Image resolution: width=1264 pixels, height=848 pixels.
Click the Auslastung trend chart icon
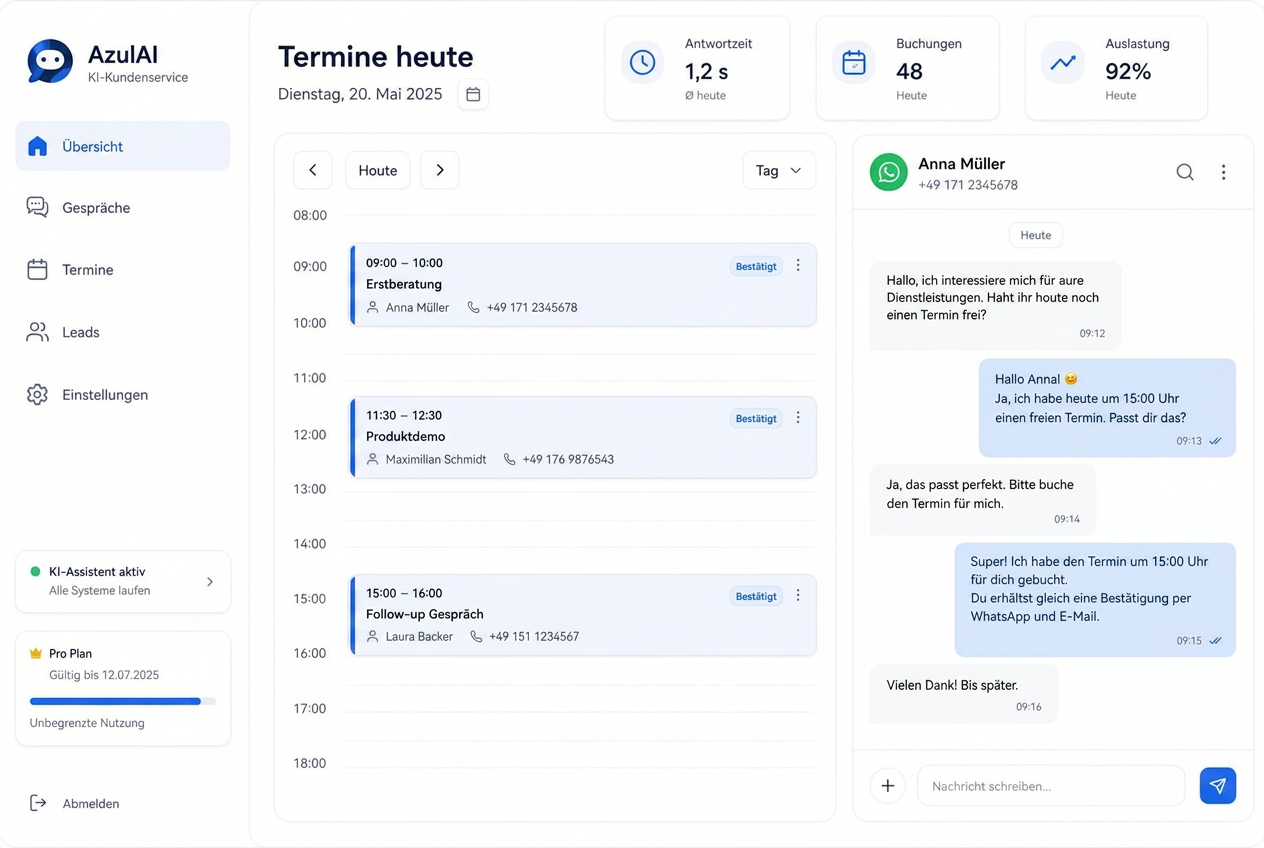tap(1063, 62)
